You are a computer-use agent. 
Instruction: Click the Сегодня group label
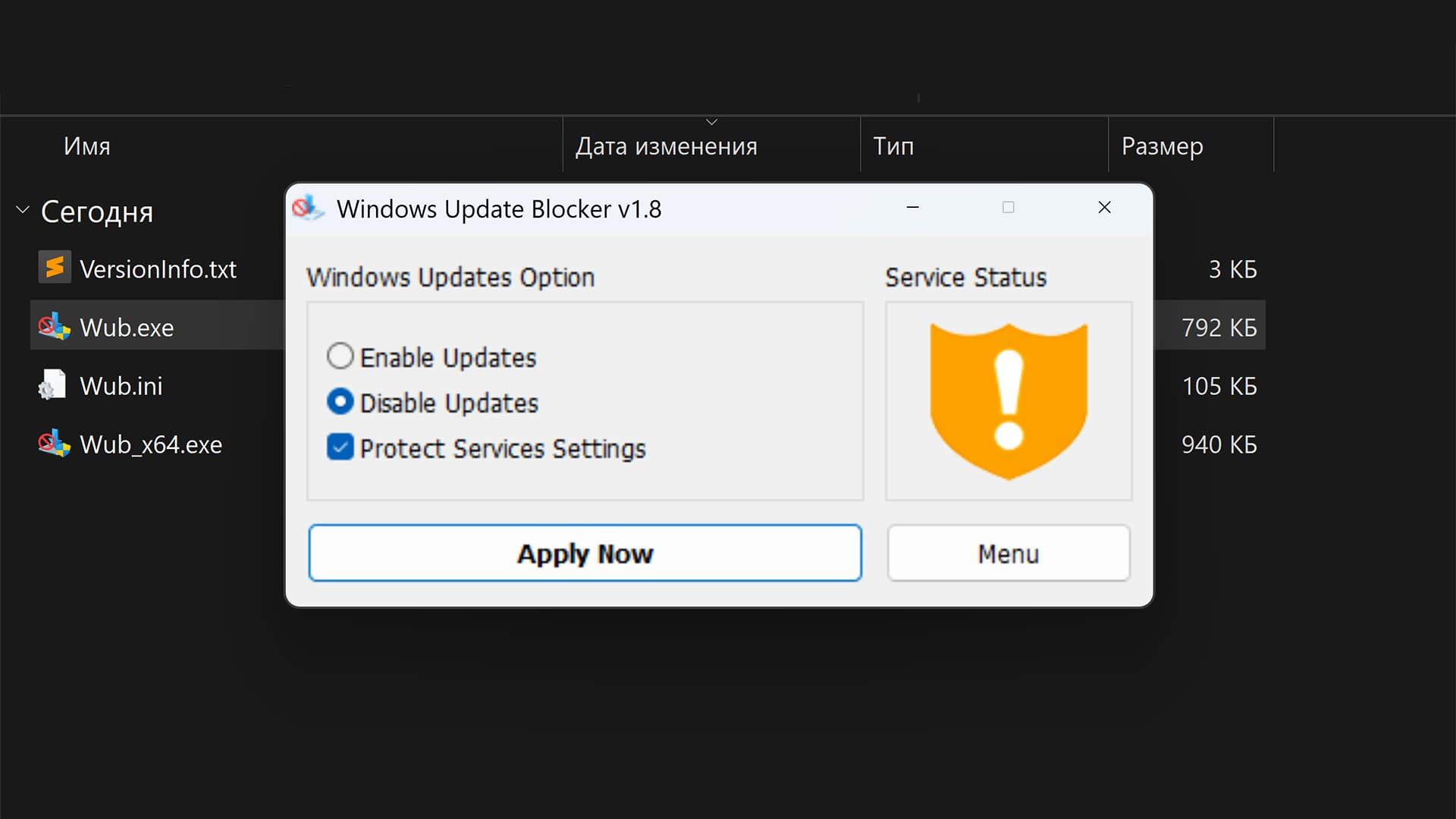coord(97,212)
